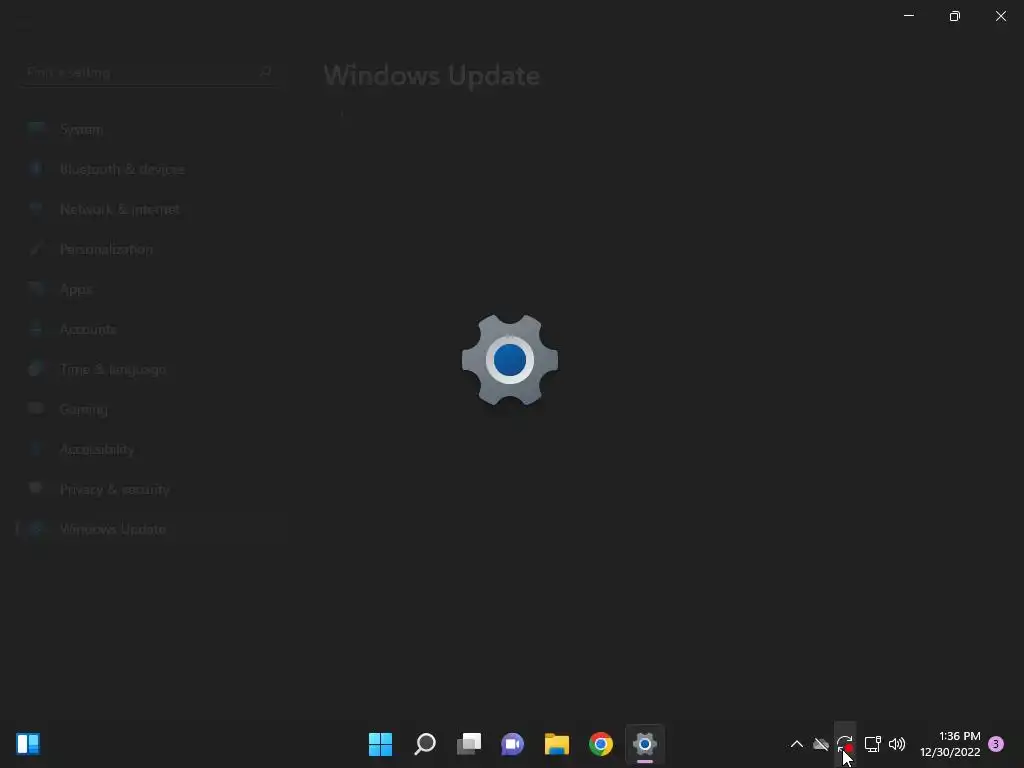The height and width of the screenshot is (768, 1024).
Task: Click the Settings gear on taskbar
Action: pyautogui.click(x=645, y=744)
